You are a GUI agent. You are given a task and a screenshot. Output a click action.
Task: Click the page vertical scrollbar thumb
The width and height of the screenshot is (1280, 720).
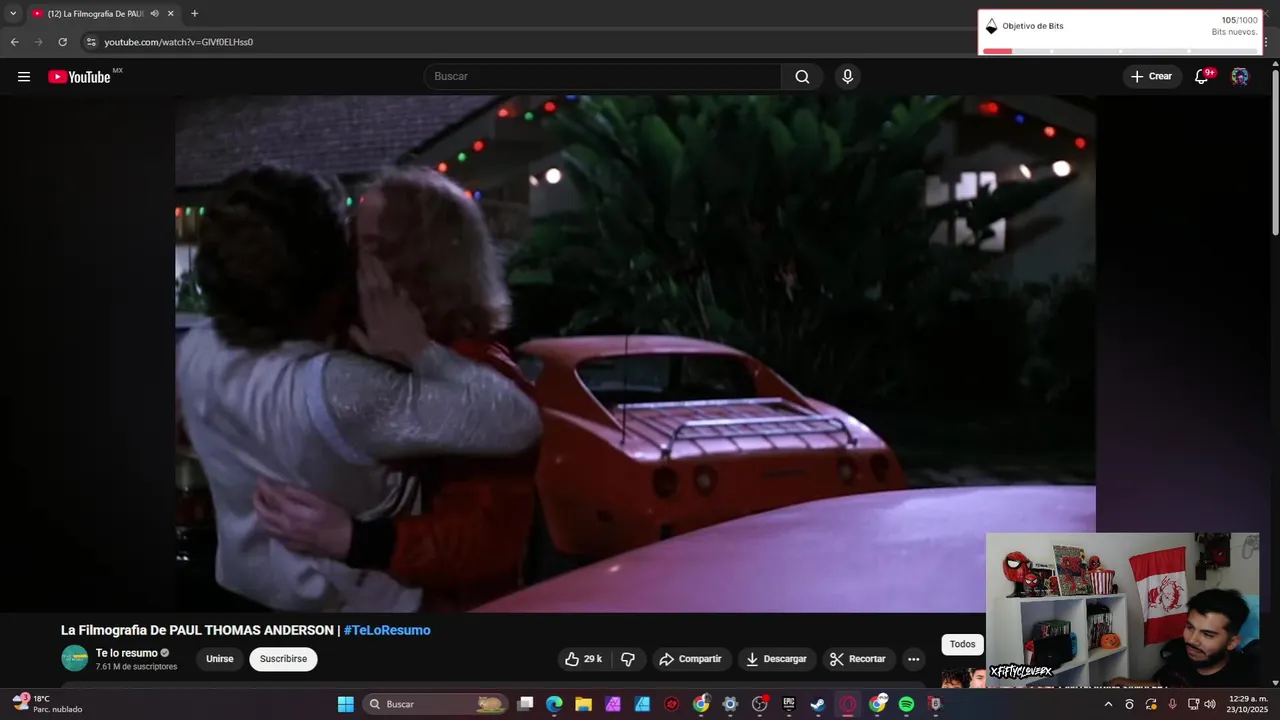(1275, 153)
